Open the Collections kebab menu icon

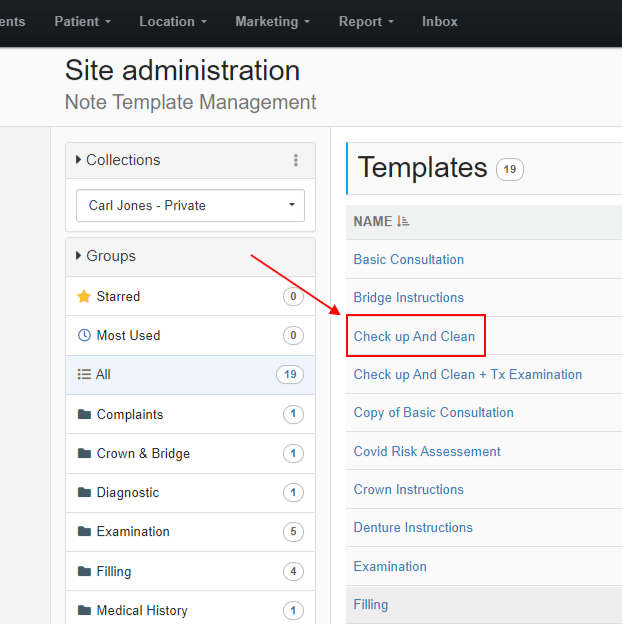click(x=295, y=160)
